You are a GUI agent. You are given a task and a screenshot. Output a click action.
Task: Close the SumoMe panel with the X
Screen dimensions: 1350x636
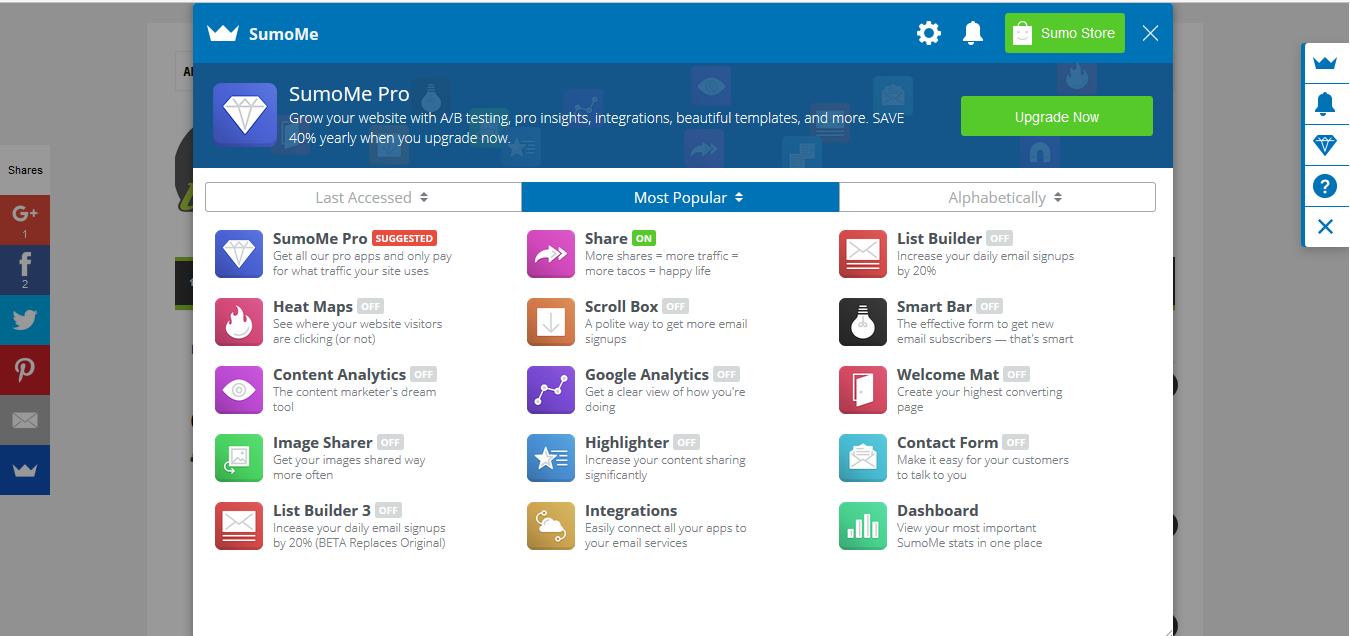point(1150,33)
